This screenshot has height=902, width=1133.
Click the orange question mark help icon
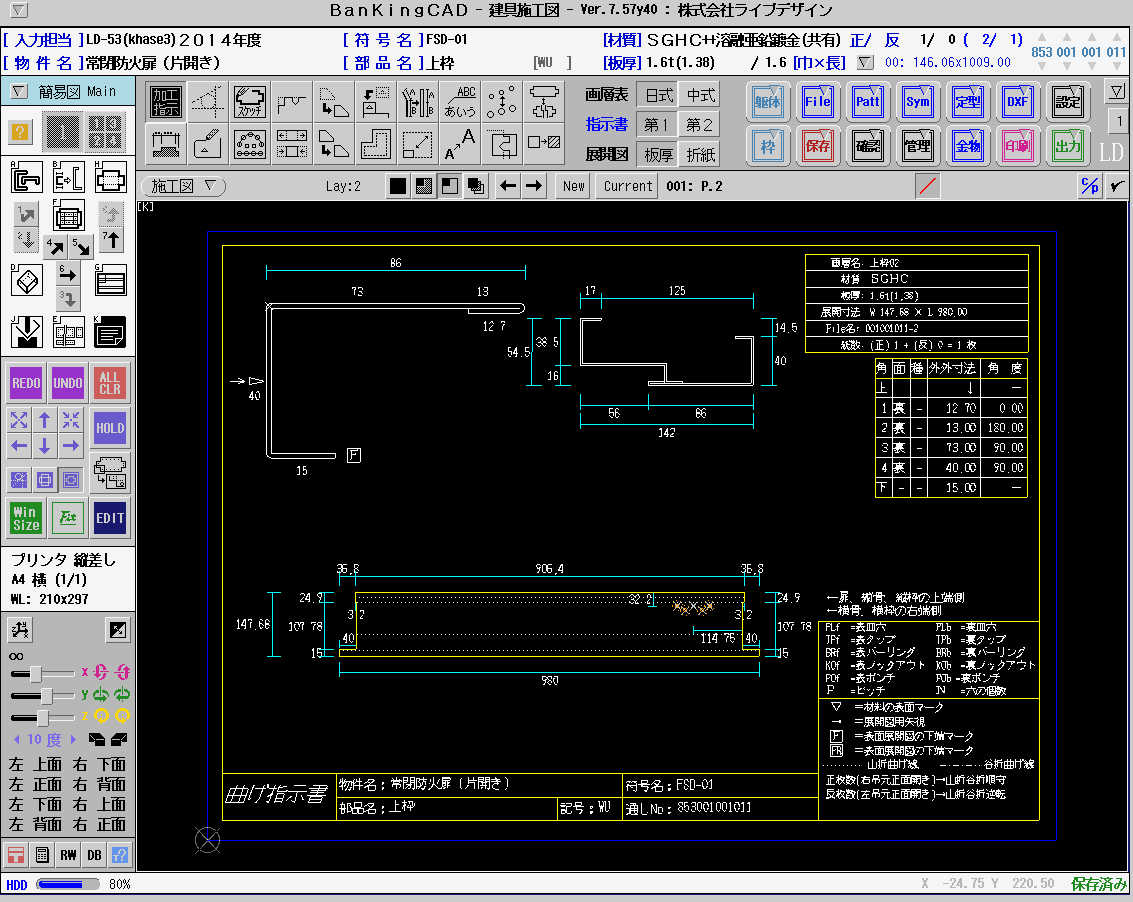click(x=20, y=132)
